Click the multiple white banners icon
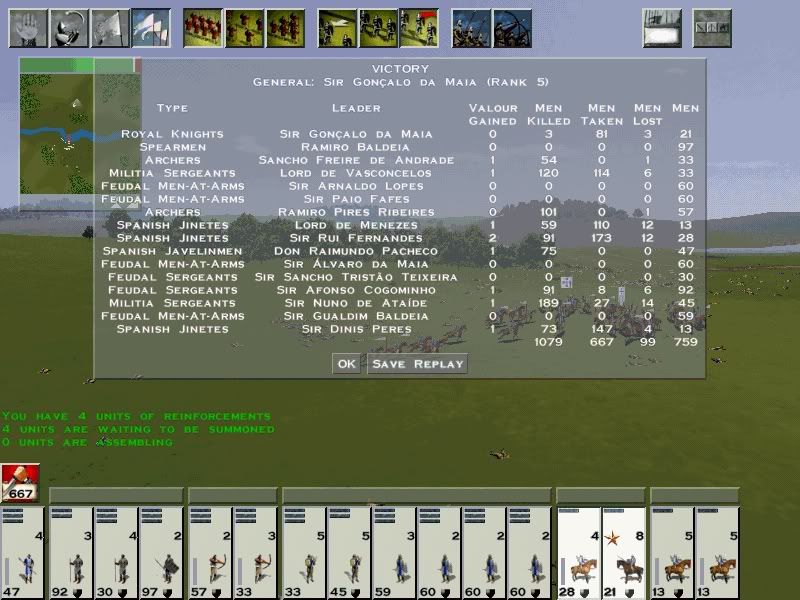800x600 pixels. click(x=151, y=29)
